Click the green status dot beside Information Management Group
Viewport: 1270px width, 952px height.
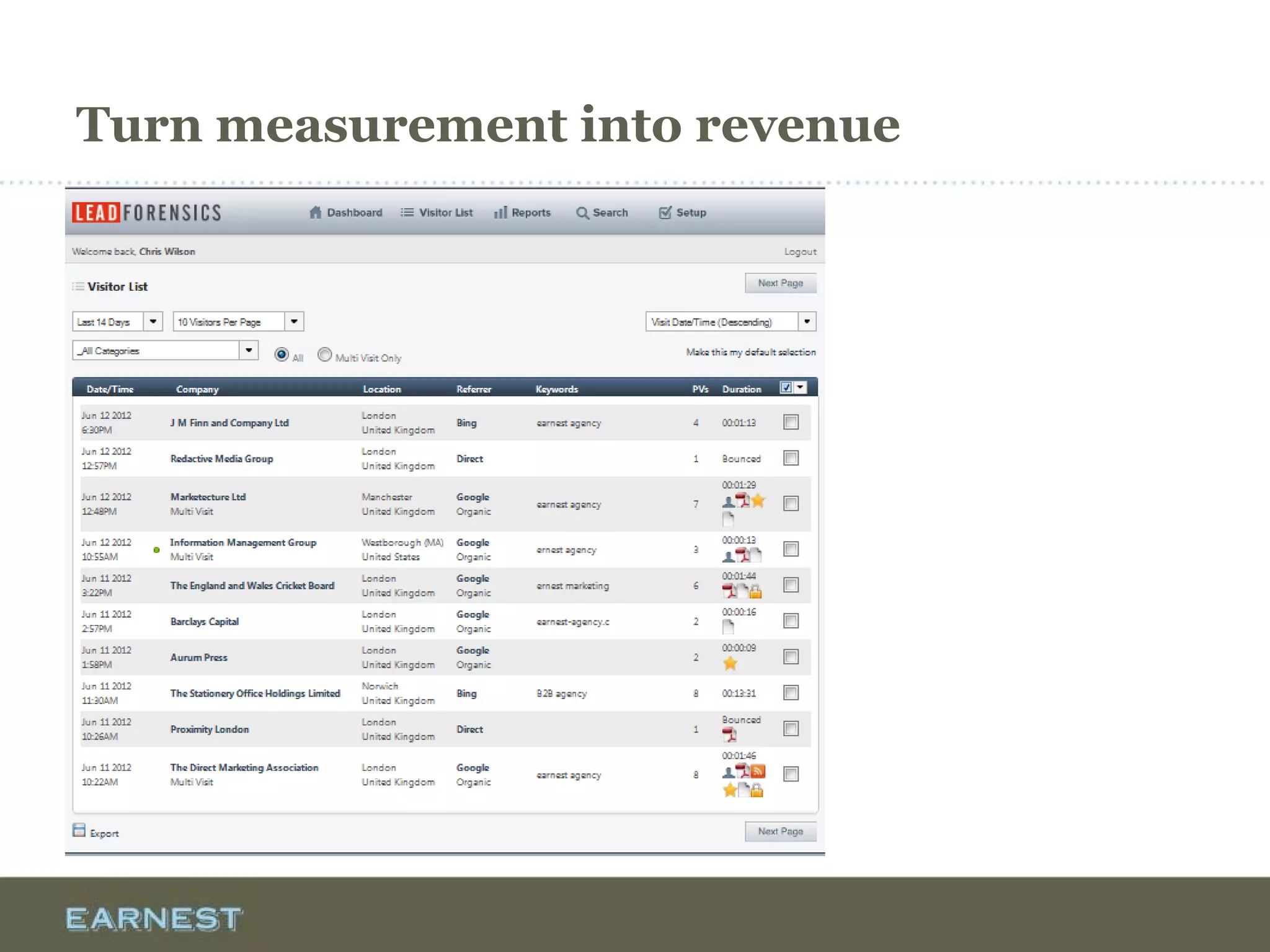coord(157,550)
